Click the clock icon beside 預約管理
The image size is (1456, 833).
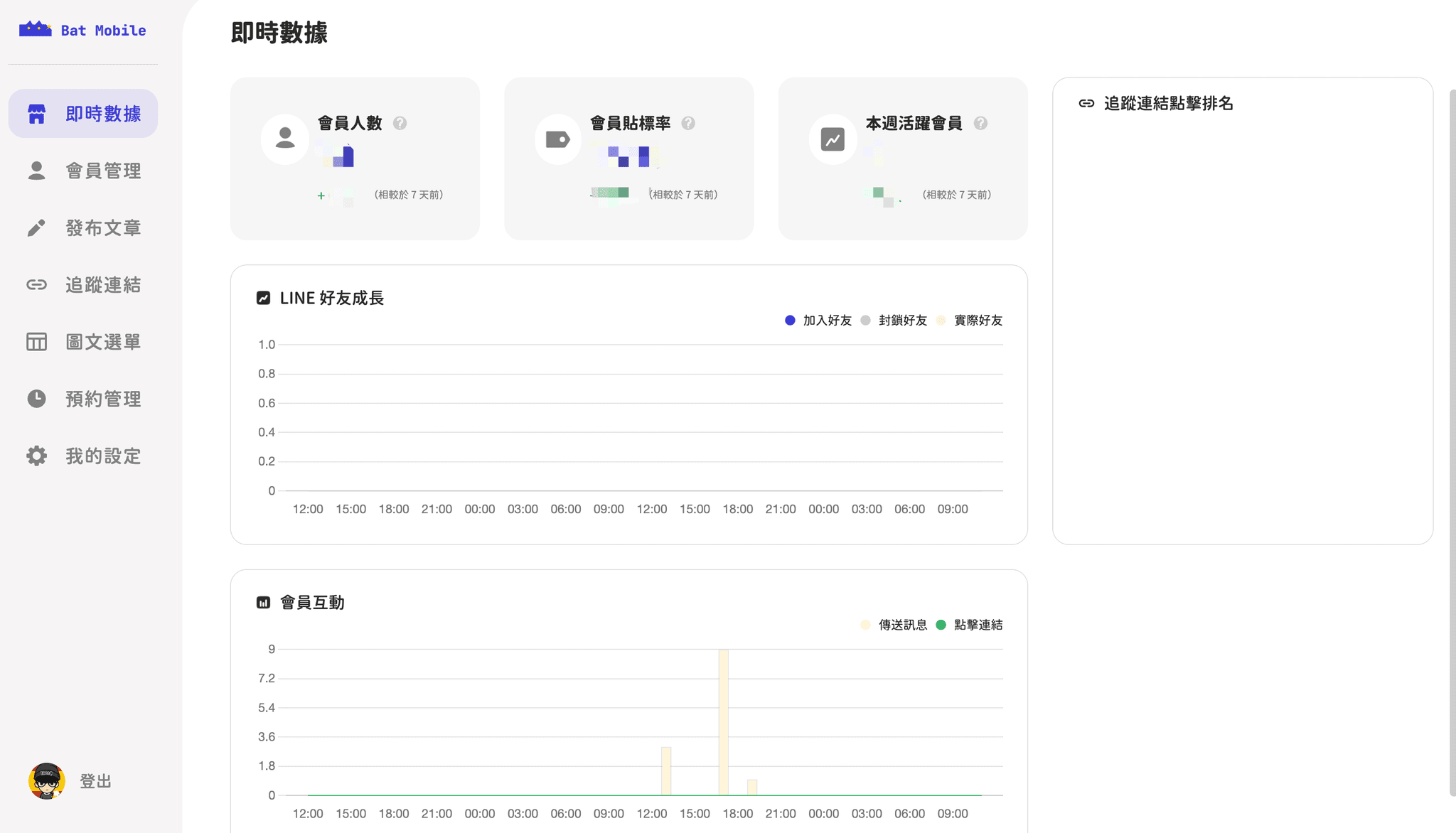click(x=36, y=399)
